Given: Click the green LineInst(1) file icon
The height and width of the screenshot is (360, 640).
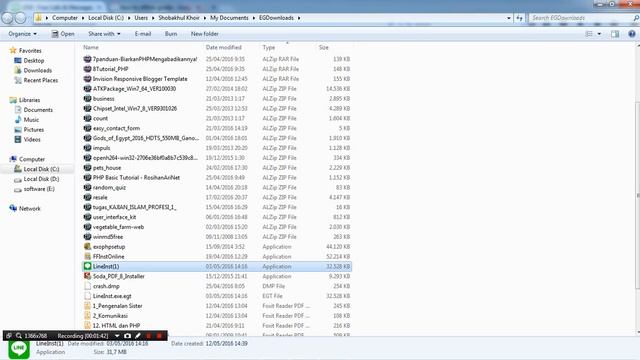Looking at the screenshot, I should 87,267.
